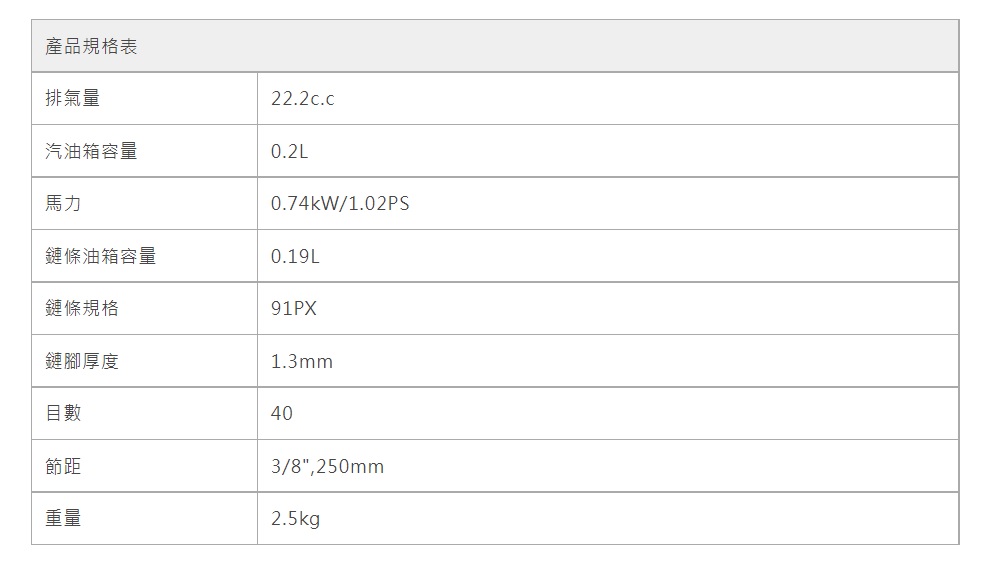Click the 馬力 label cell
997x566 pixels.
pyautogui.click(x=63, y=204)
